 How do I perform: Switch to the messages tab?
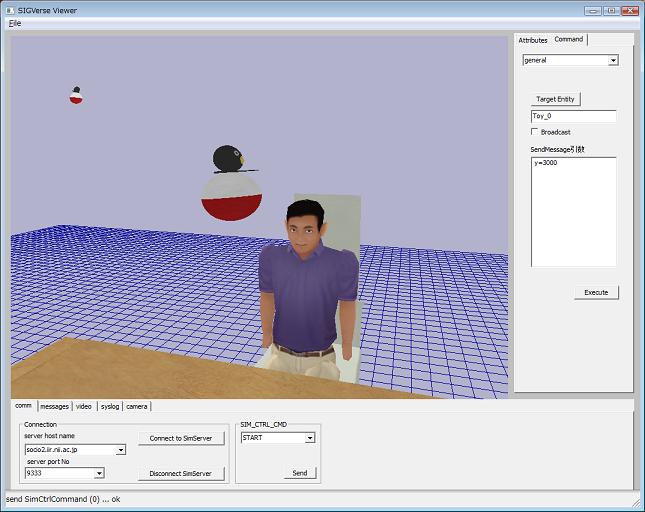click(54, 406)
